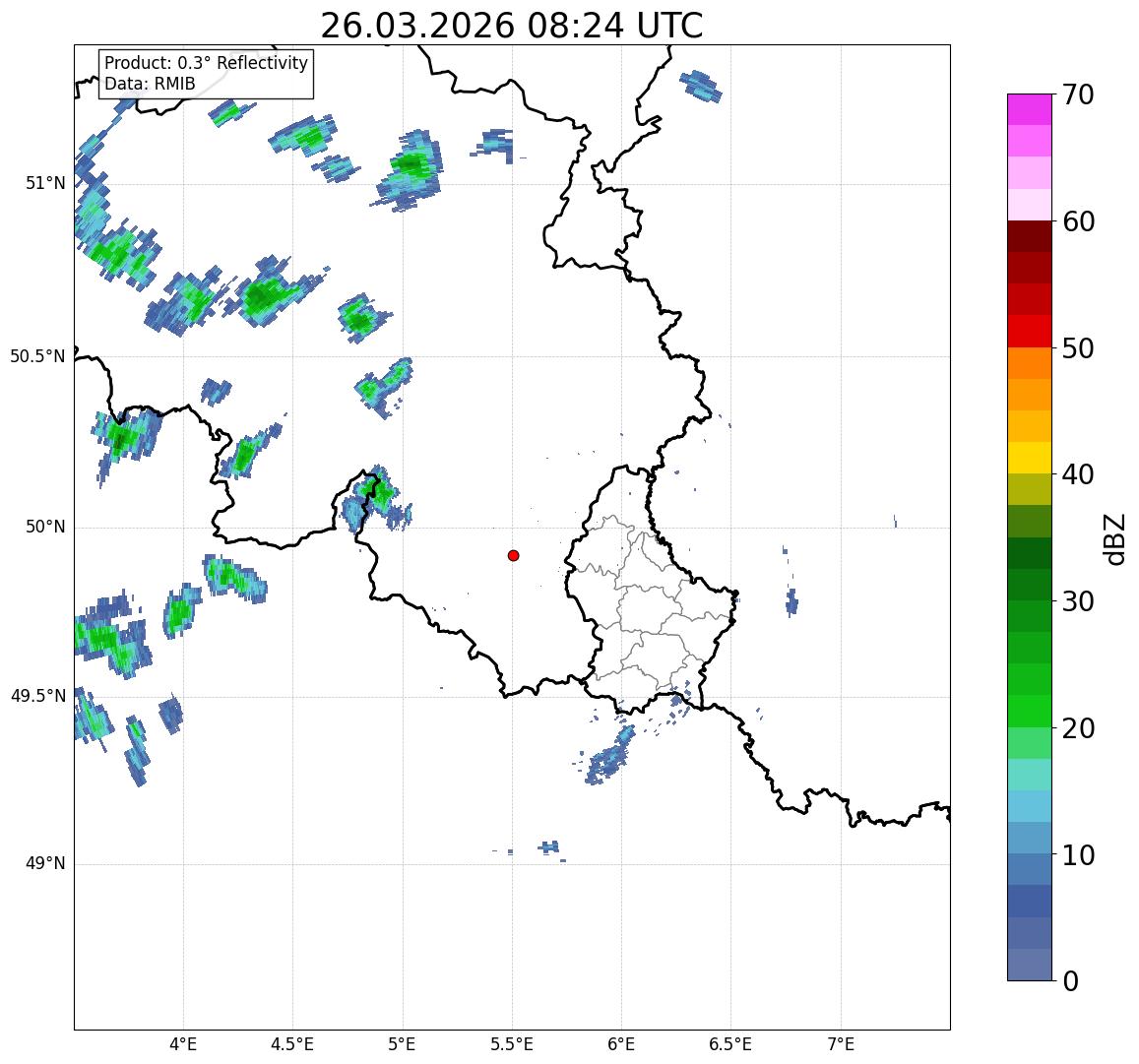This screenshot has width=1139, height=1064.
Task: Pick the bright green 20 dBZ swatch
Action: tap(1030, 712)
